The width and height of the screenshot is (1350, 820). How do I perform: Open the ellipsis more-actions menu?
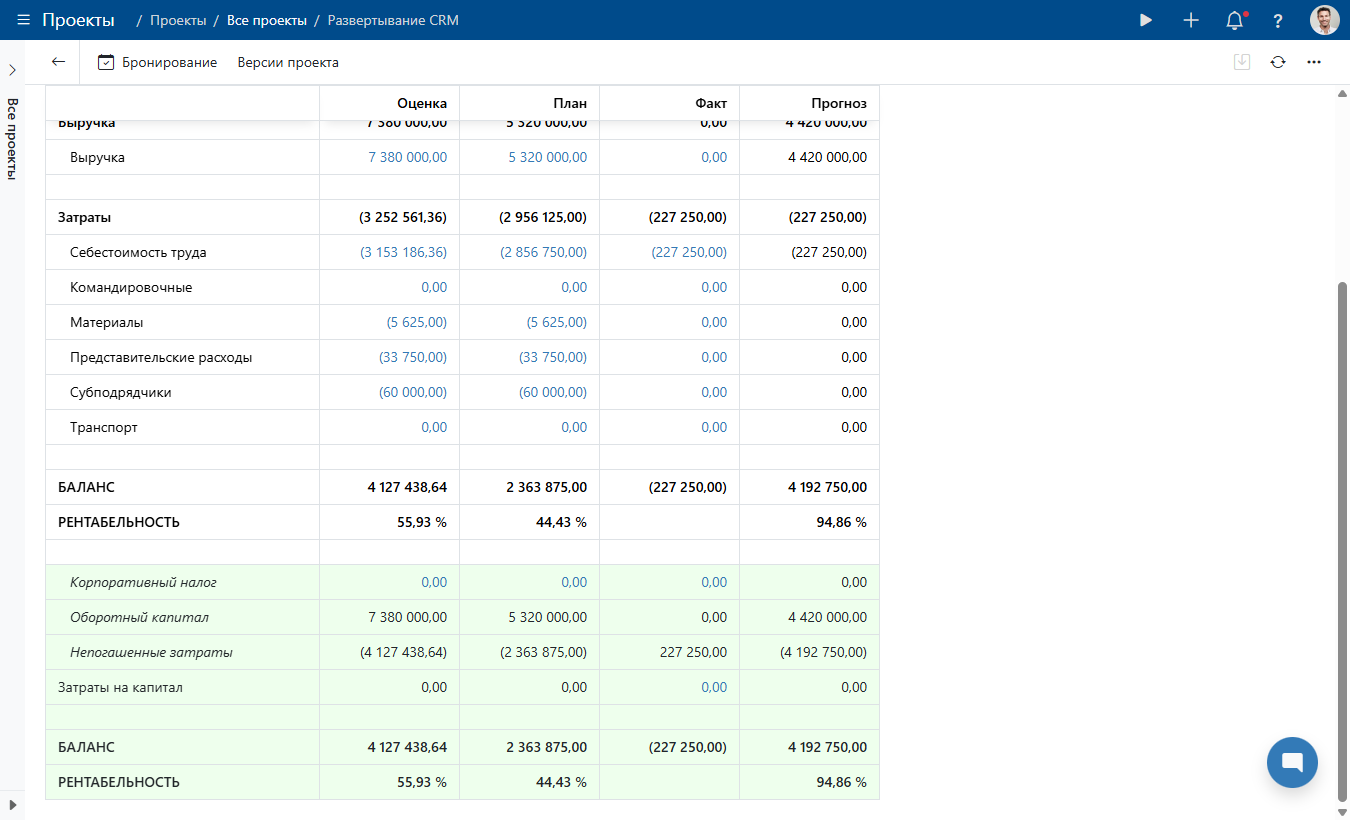[x=1314, y=61]
